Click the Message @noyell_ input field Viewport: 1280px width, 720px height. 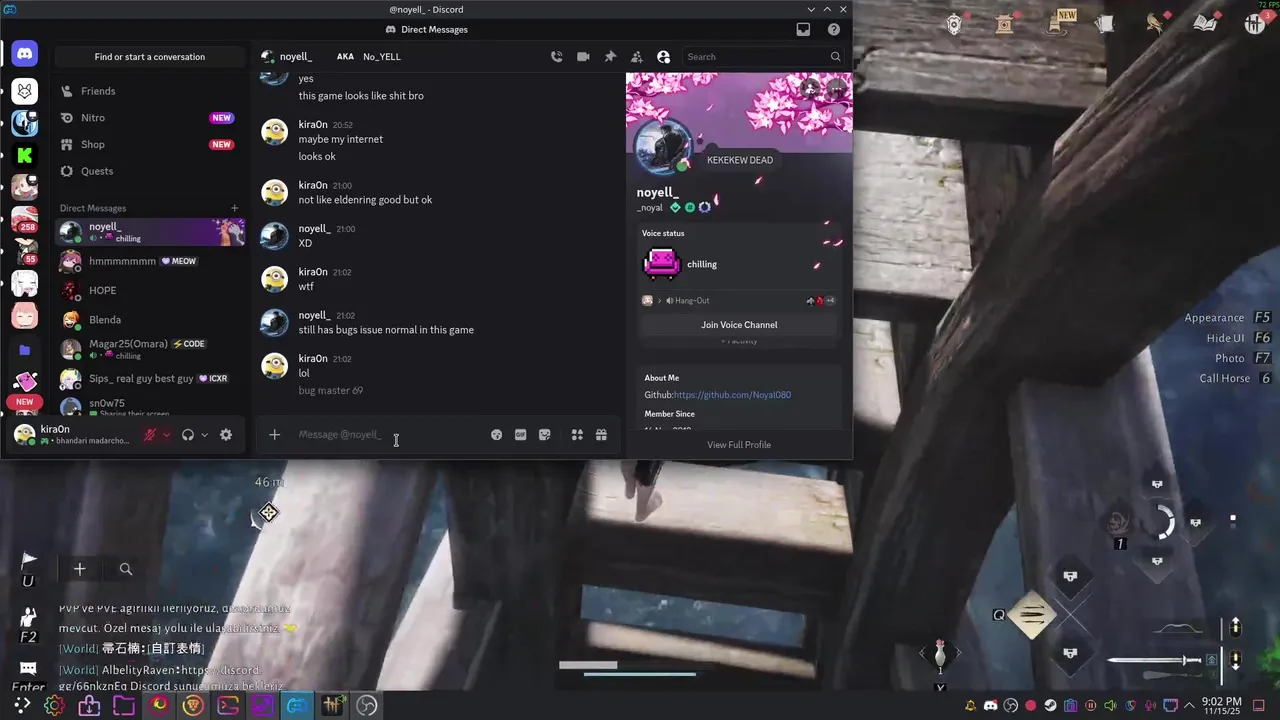click(385, 434)
